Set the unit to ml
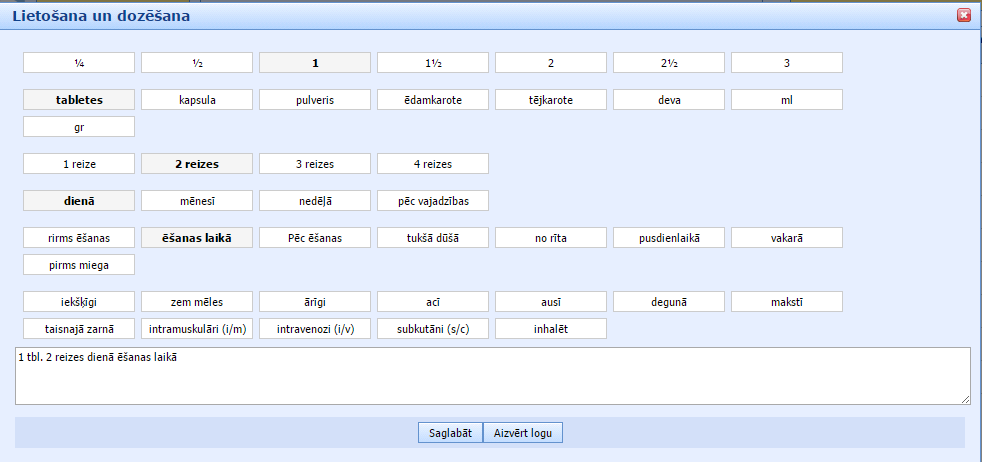Image resolution: width=982 pixels, height=462 pixels. [787, 100]
